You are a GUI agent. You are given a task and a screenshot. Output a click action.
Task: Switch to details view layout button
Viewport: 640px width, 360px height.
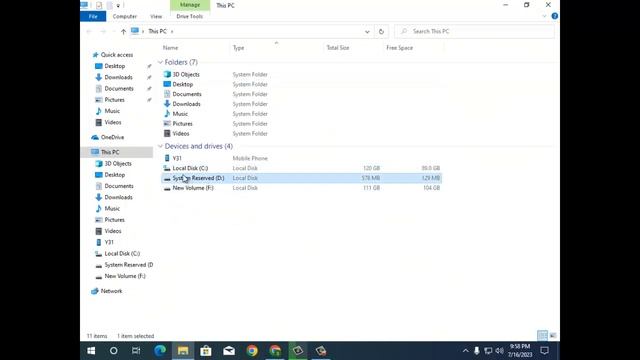click(x=542, y=336)
